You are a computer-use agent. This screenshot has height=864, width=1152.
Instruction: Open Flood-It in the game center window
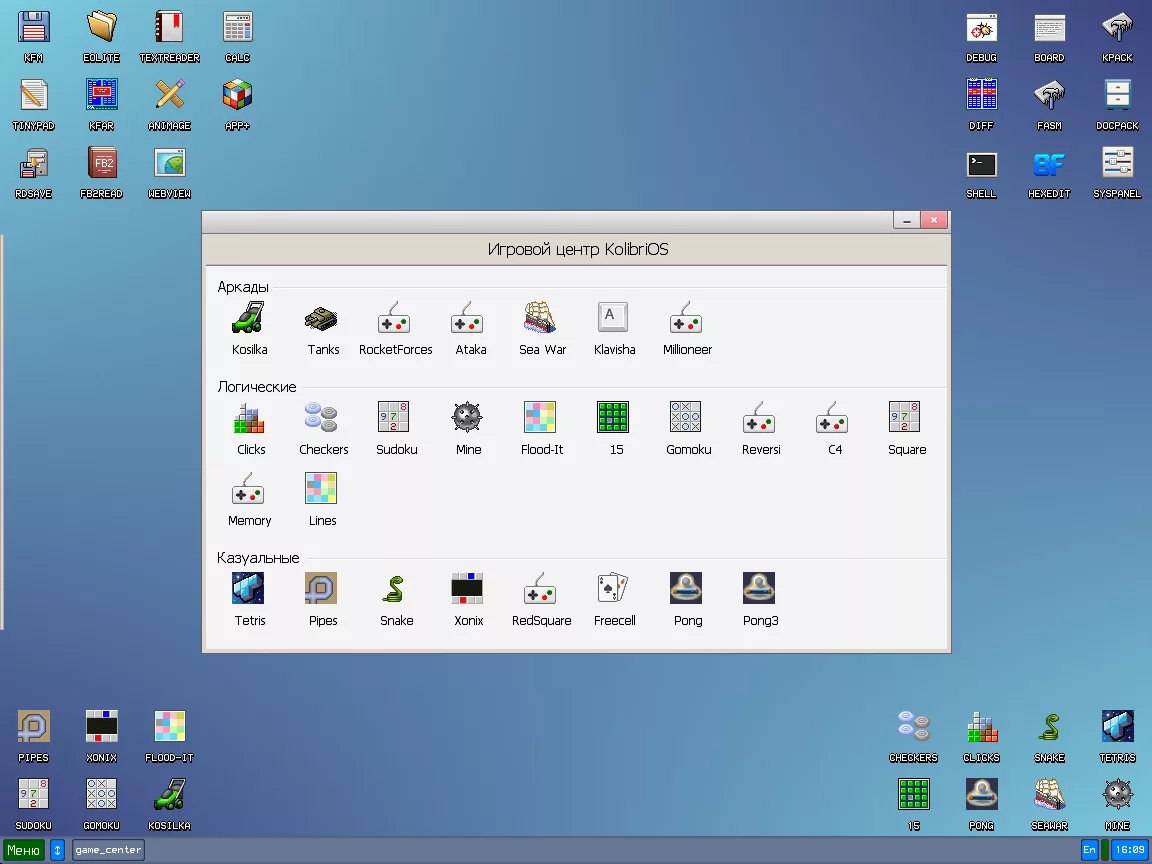541,428
